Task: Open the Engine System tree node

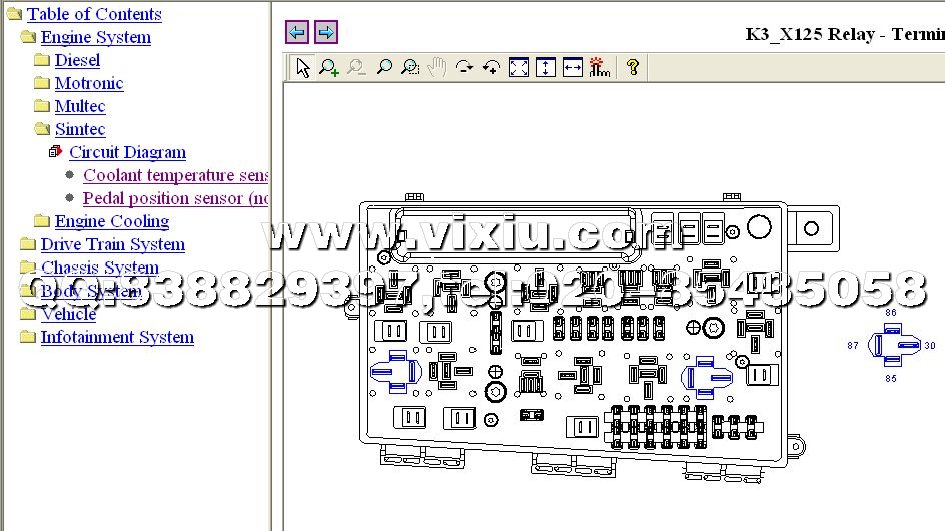Action: pyautogui.click(x=95, y=37)
